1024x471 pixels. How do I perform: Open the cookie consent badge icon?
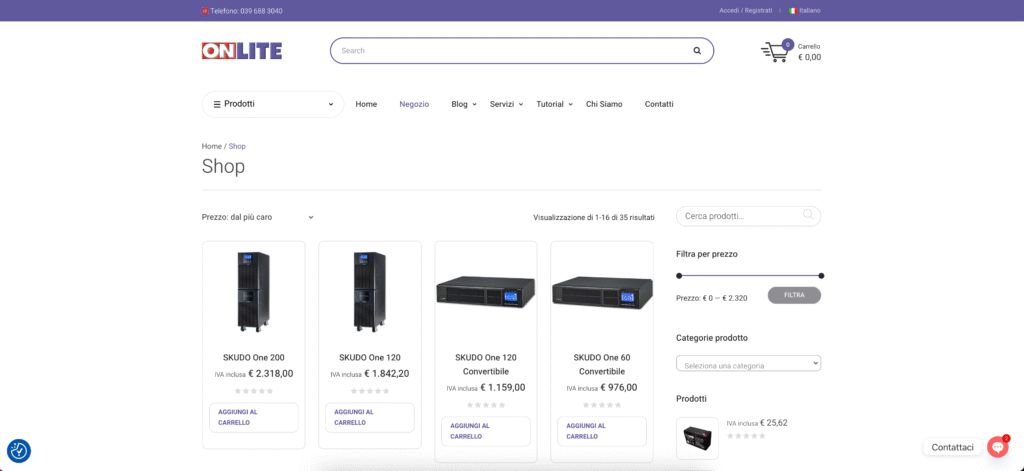[x=19, y=451]
